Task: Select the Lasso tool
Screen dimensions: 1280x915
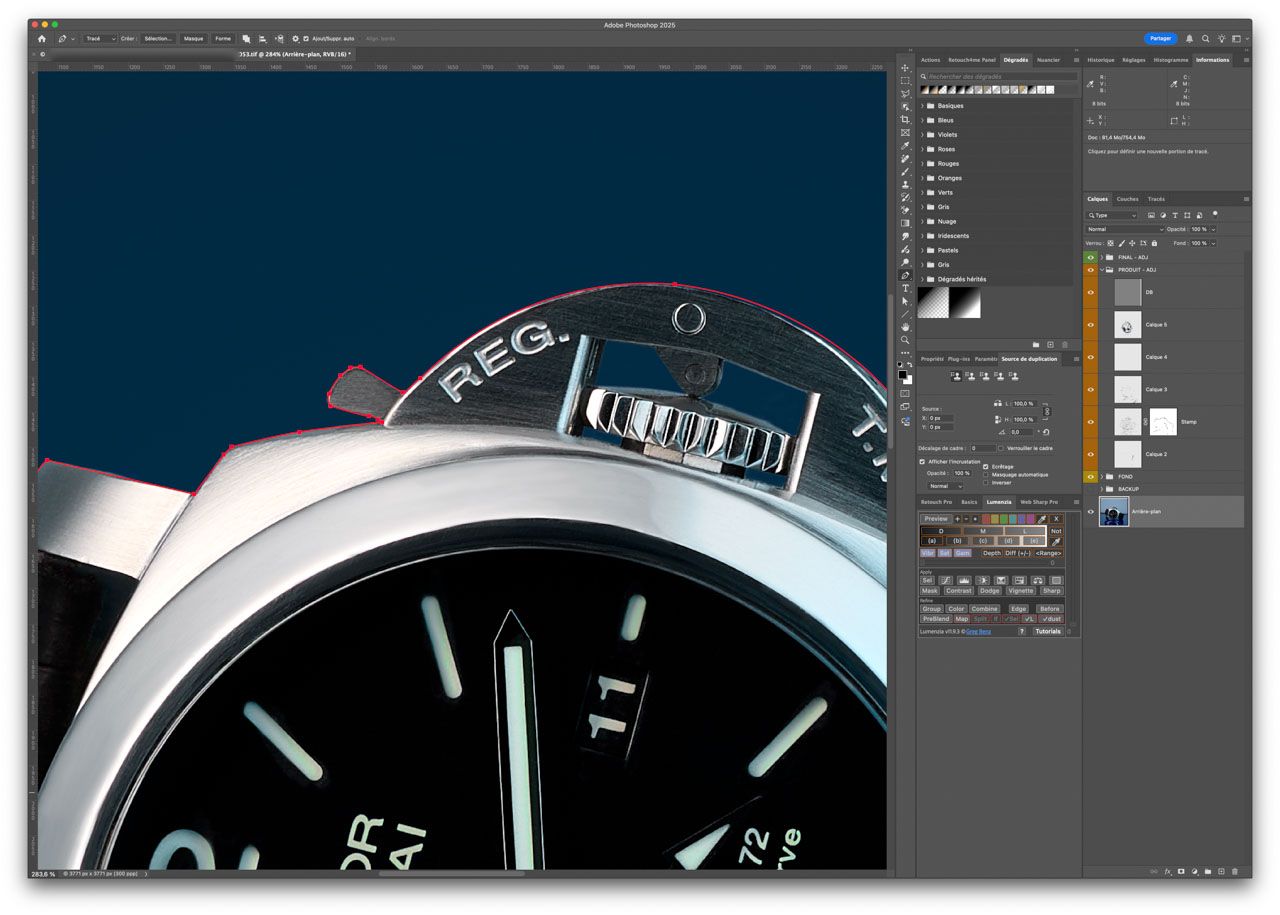Action: (905, 94)
